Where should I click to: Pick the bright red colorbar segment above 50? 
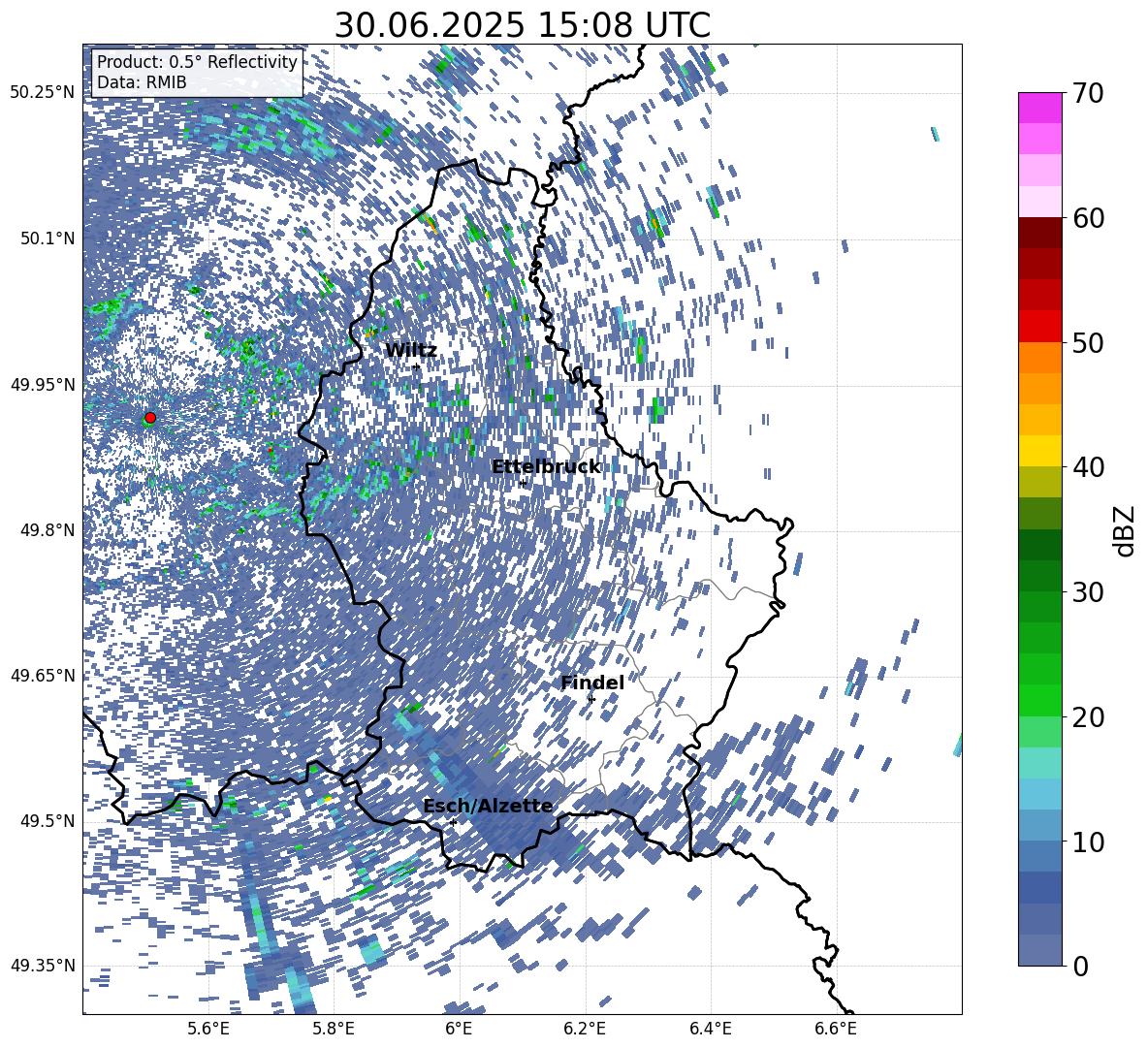[x=1039, y=327]
